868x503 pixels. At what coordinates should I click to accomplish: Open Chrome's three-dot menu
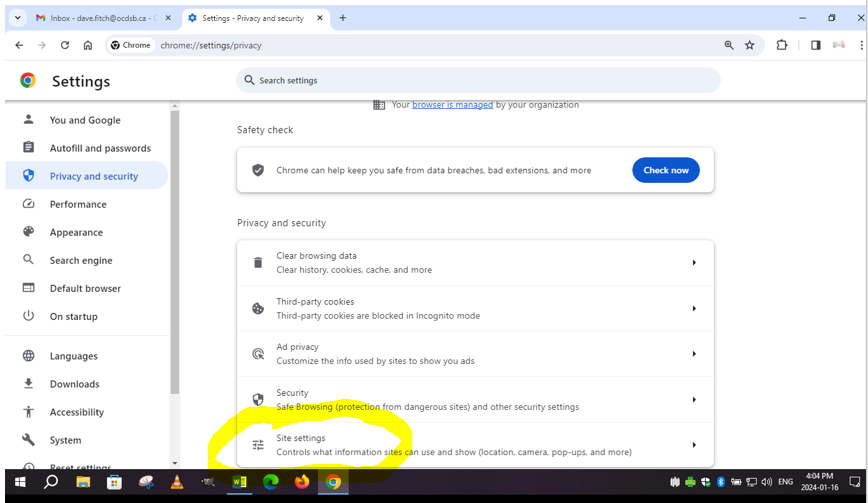tap(861, 45)
